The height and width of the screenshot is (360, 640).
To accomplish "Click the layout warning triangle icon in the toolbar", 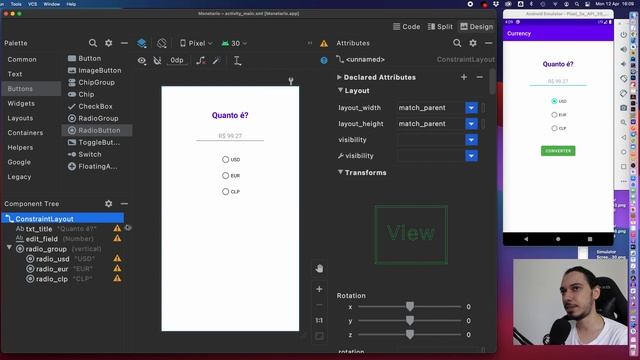I will (x=324, y=43).
